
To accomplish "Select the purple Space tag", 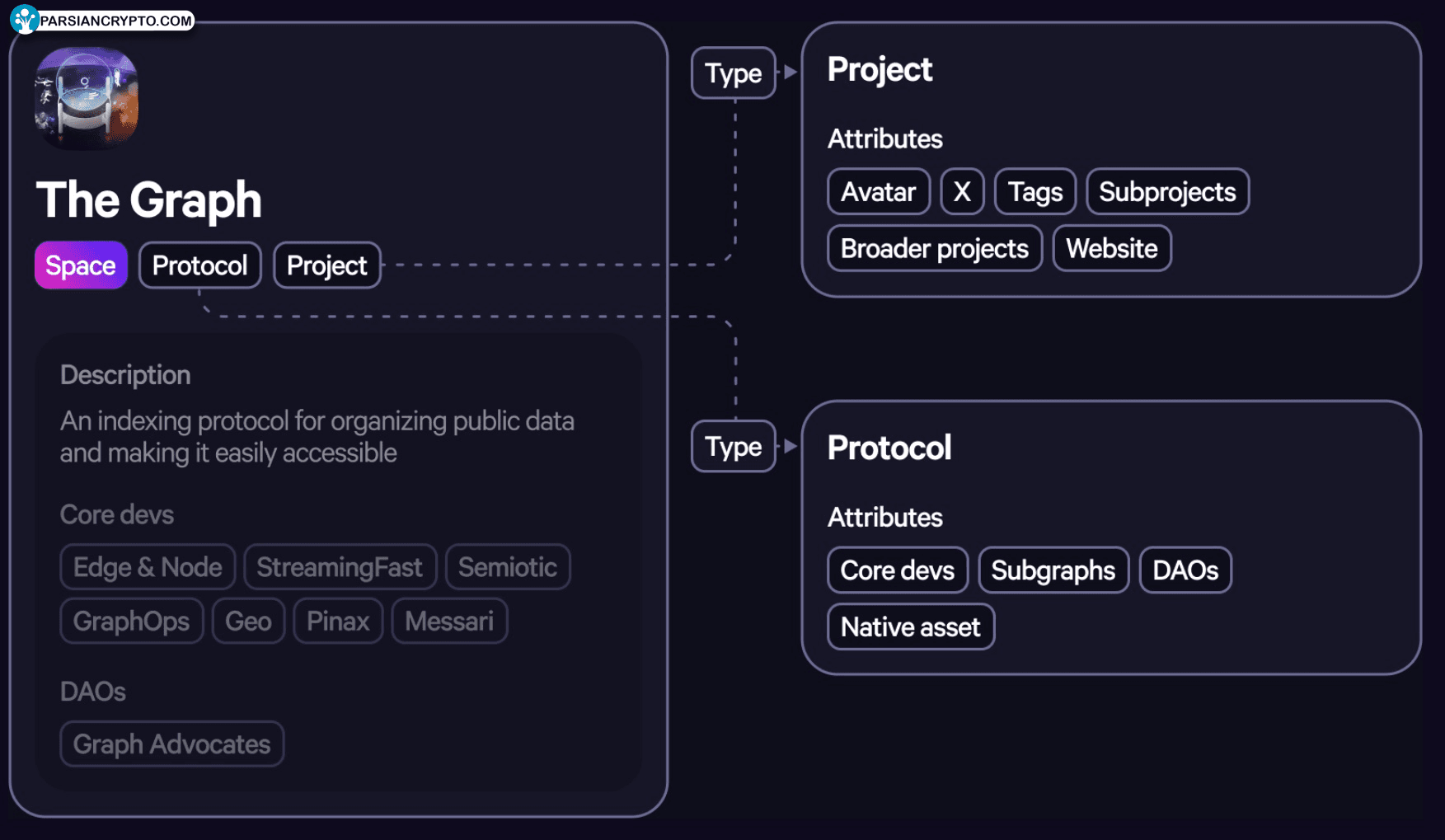I will (x=81, y=265).
